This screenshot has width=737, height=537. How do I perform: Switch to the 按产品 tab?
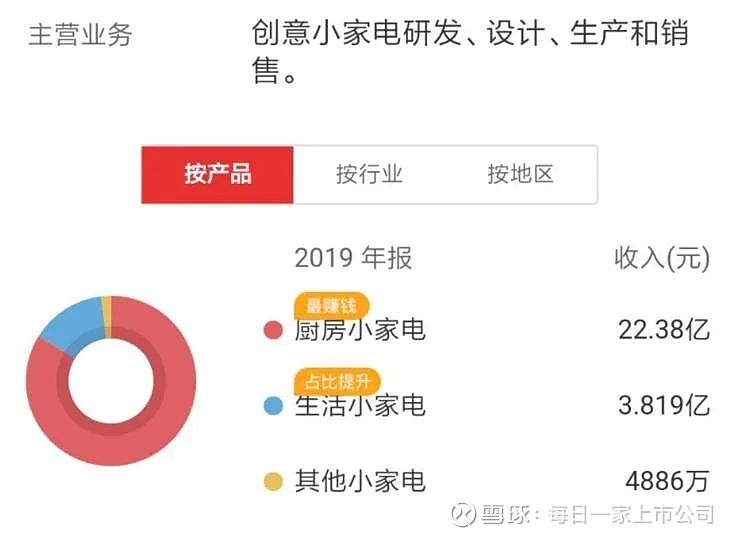click(218, 175)
